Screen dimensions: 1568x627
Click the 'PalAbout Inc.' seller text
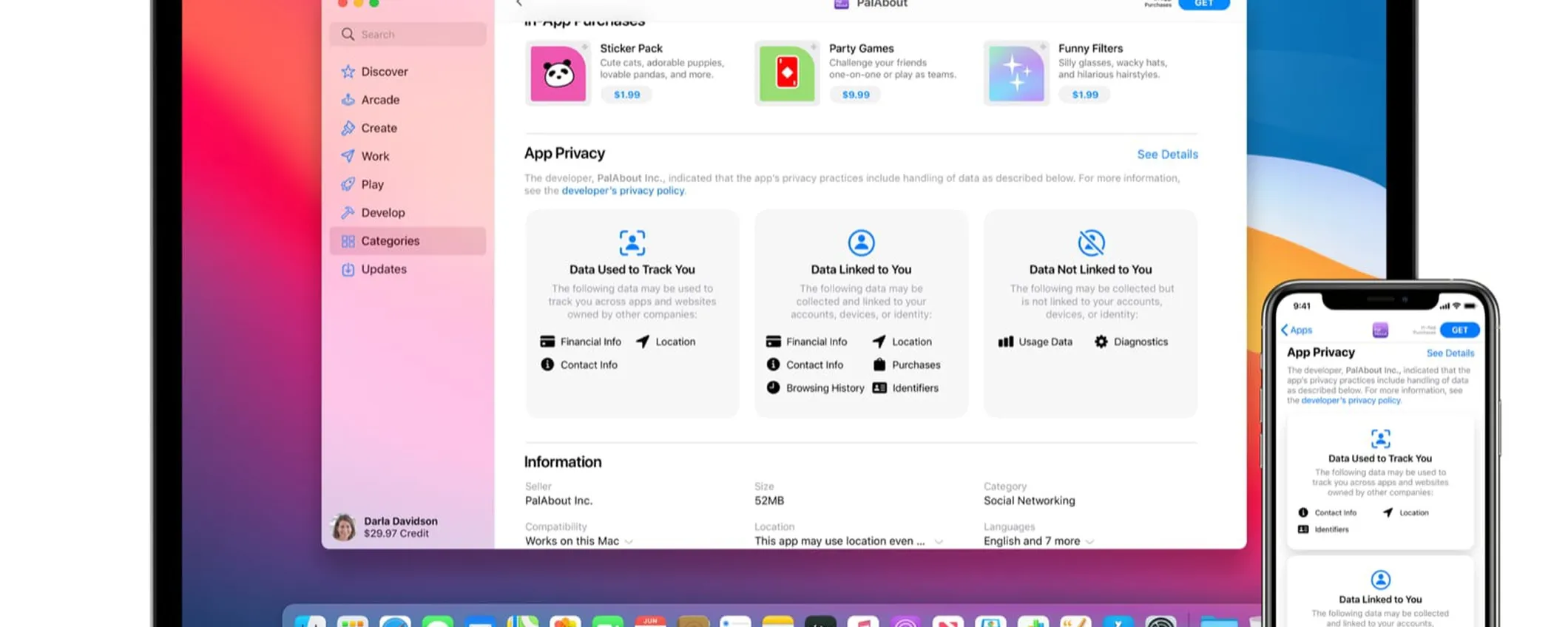[558, 501]
